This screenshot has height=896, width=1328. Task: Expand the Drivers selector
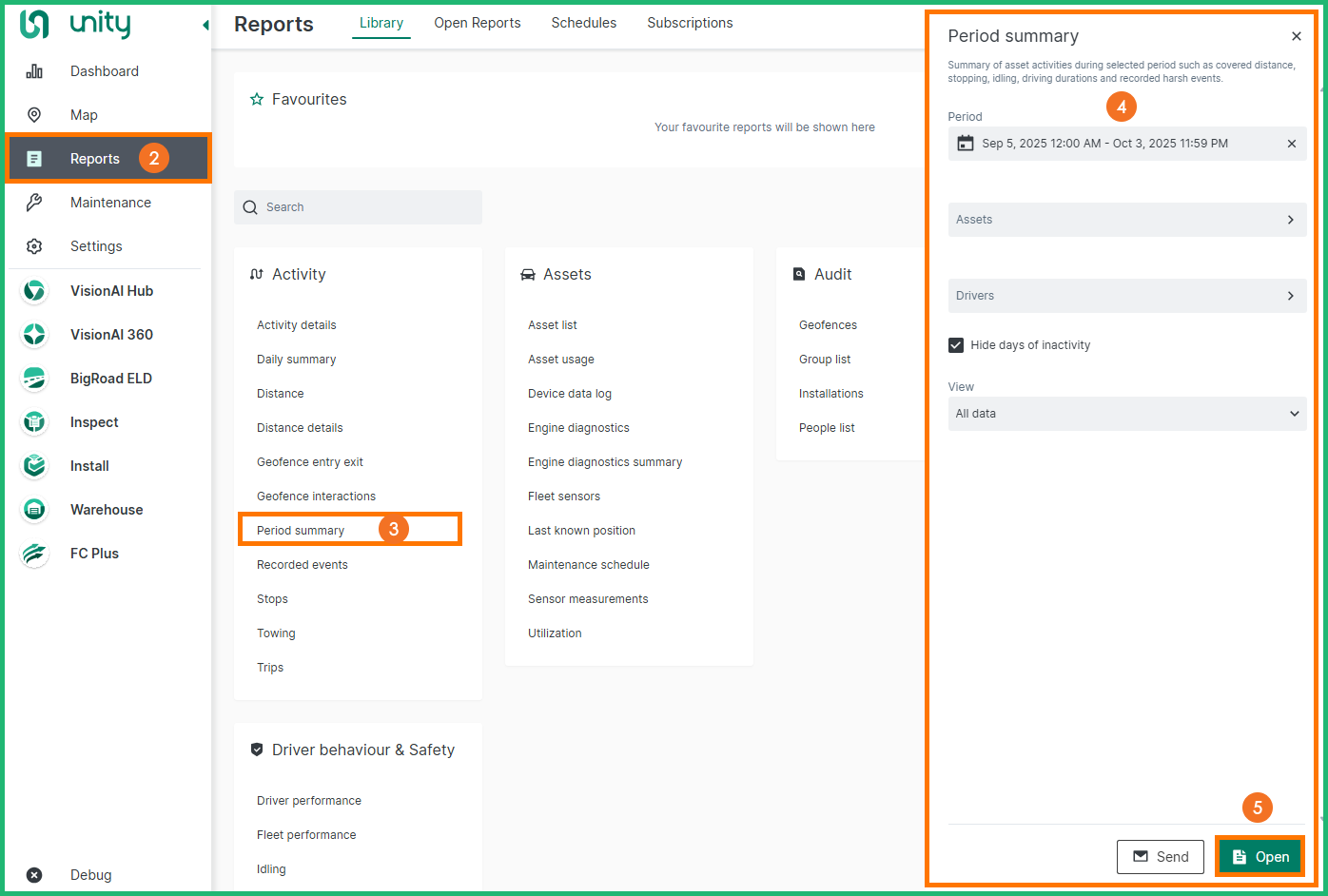pyautogui.click(x=1126, y=296)
